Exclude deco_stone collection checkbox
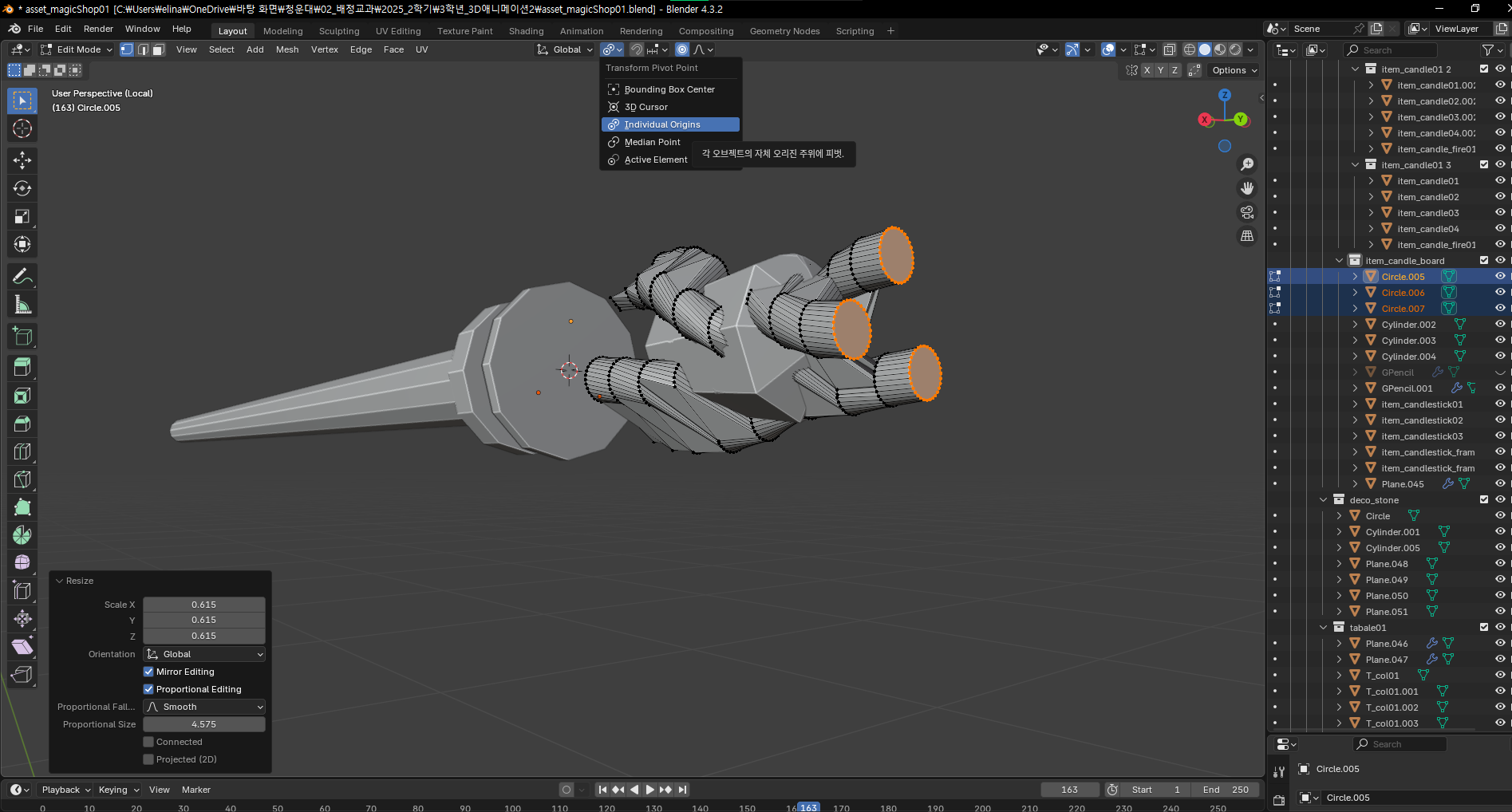The image size is (1512, 812). 1484,499
